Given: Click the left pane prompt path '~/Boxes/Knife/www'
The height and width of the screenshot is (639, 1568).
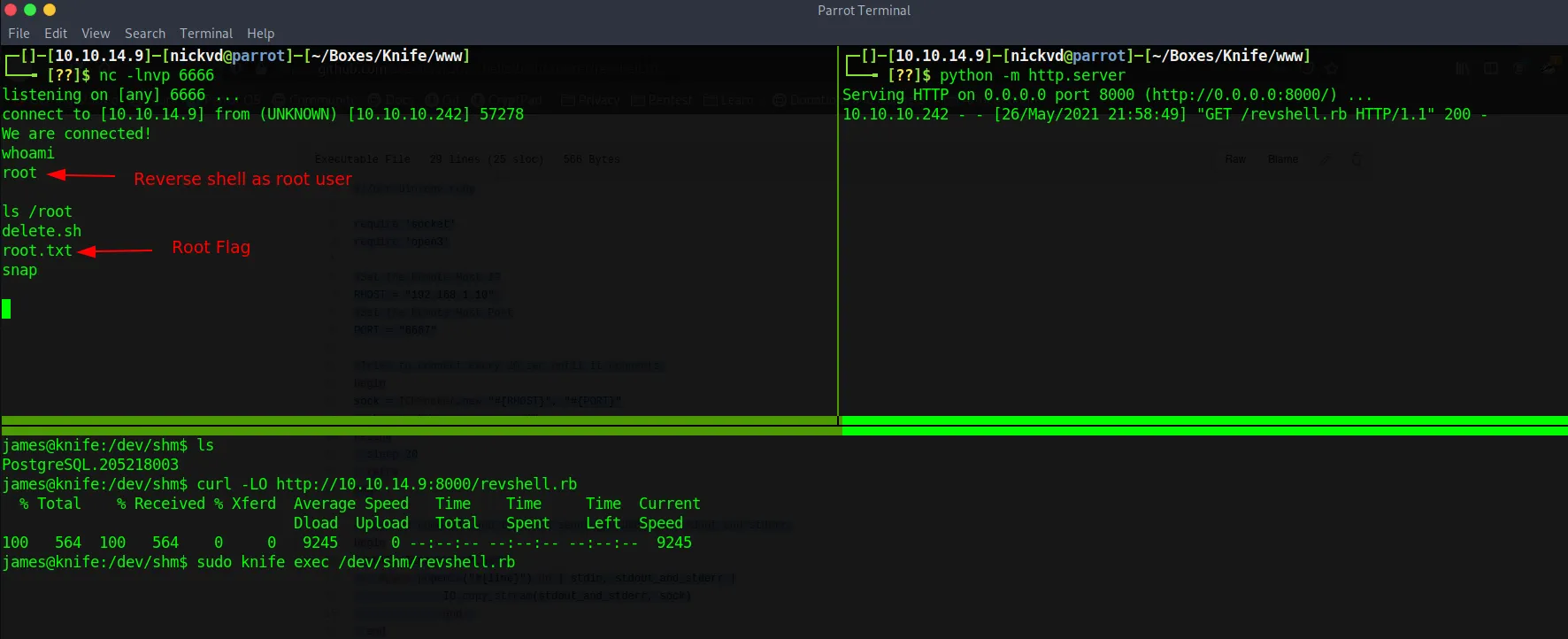Looking at the screenshot, I should click(x=387, y=56).
